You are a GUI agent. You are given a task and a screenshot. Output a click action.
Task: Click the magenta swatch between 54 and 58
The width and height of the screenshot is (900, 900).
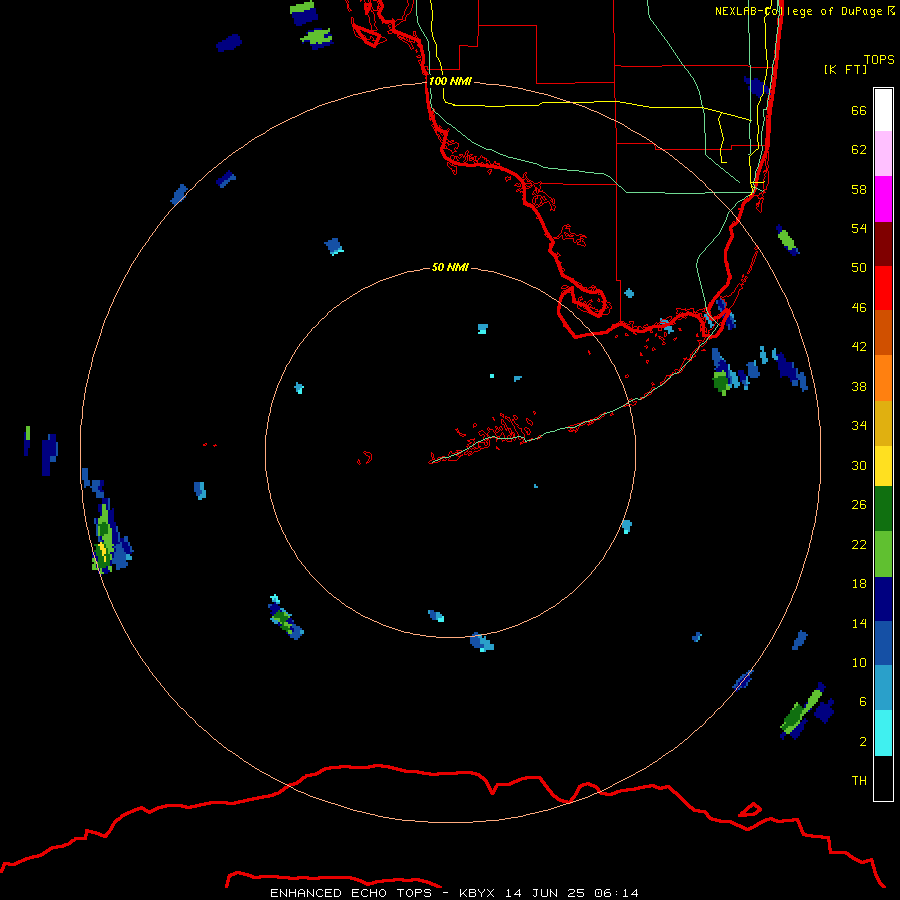point(883,199)
